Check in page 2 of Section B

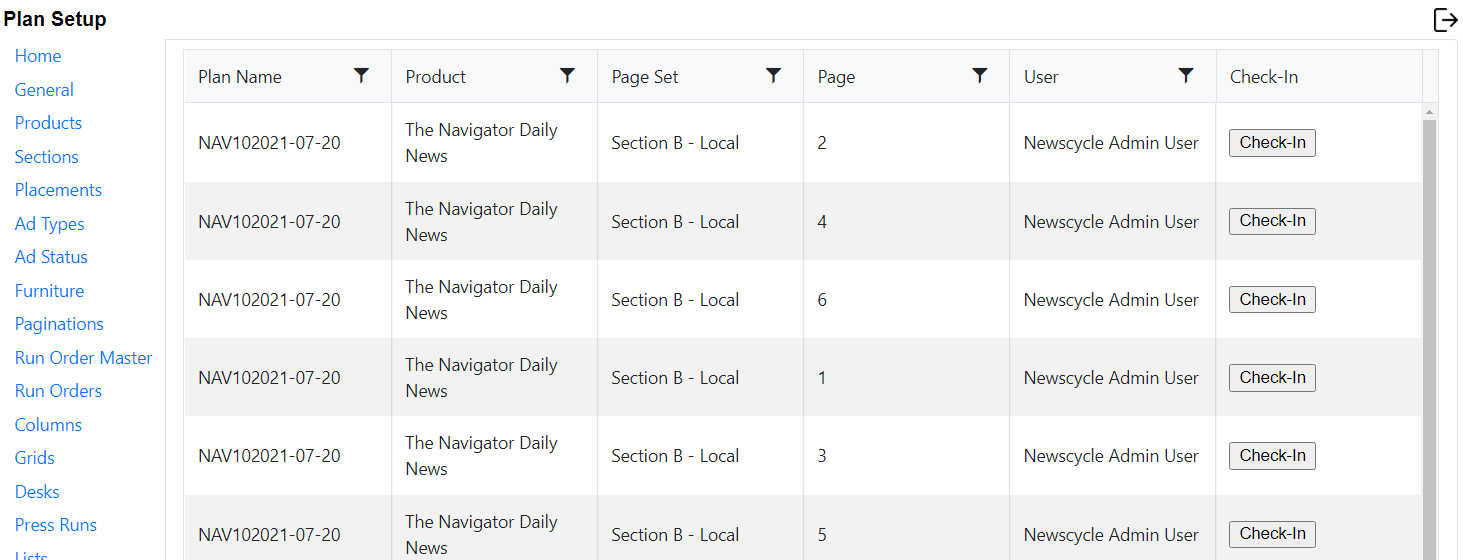(1272, 143)
